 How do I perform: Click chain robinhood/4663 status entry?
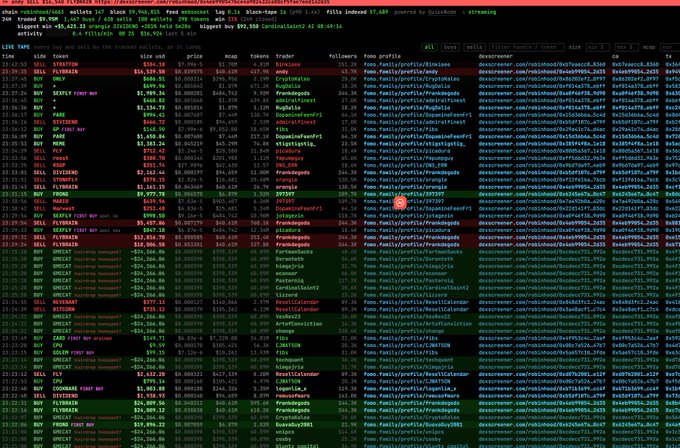coord(33,12)
